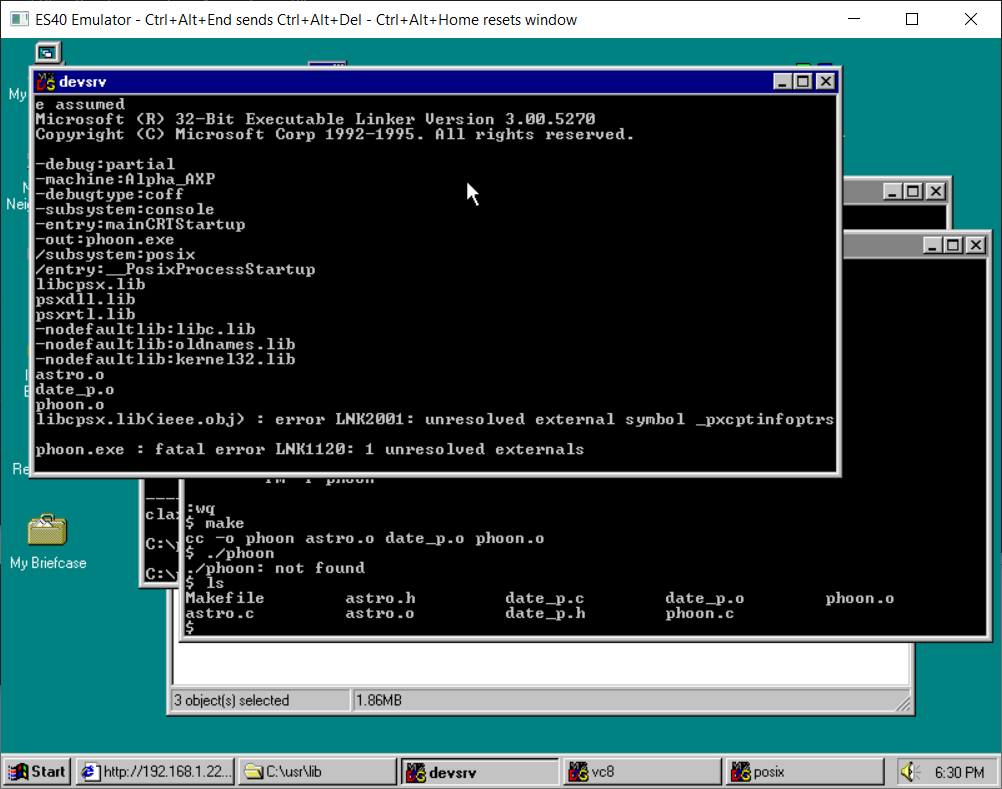Click the '-out:phoon.exe' line
The height and width of the screenshot is (789, 1002).
(105, 240)
